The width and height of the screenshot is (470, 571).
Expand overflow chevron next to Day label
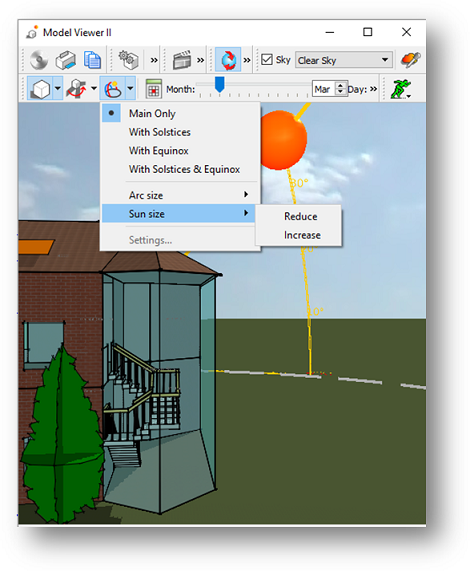[373, 88]
